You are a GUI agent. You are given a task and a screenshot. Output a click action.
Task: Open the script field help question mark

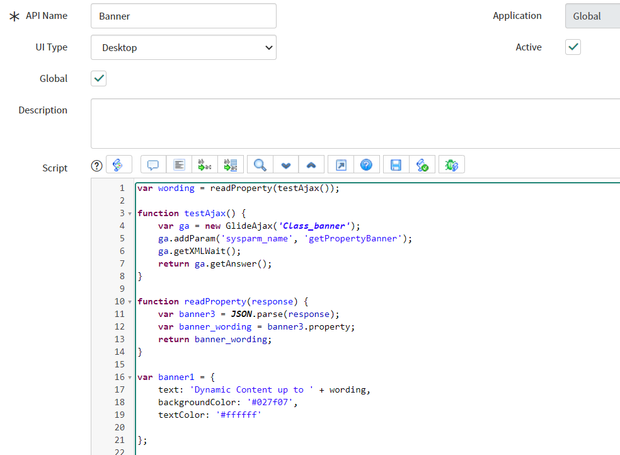point(96,166)
